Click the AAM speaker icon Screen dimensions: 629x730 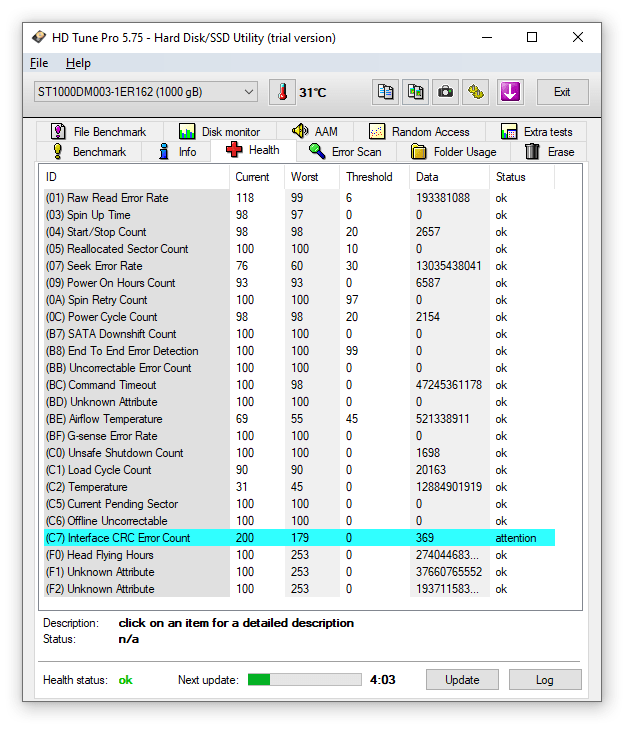point(300,131)
